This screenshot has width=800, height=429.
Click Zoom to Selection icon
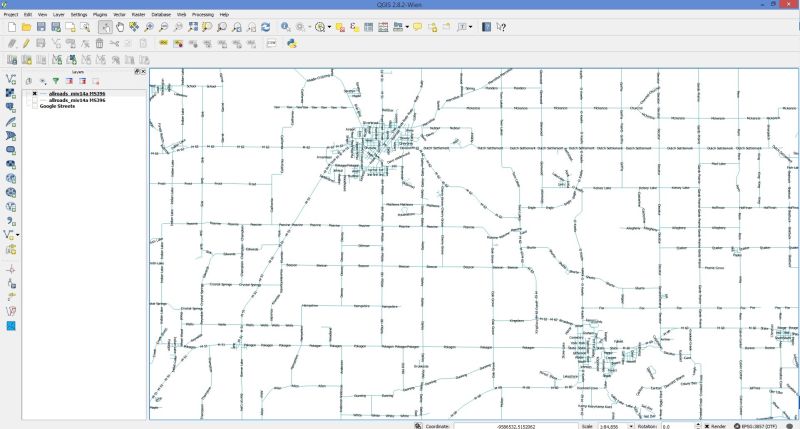coord(207,27)
